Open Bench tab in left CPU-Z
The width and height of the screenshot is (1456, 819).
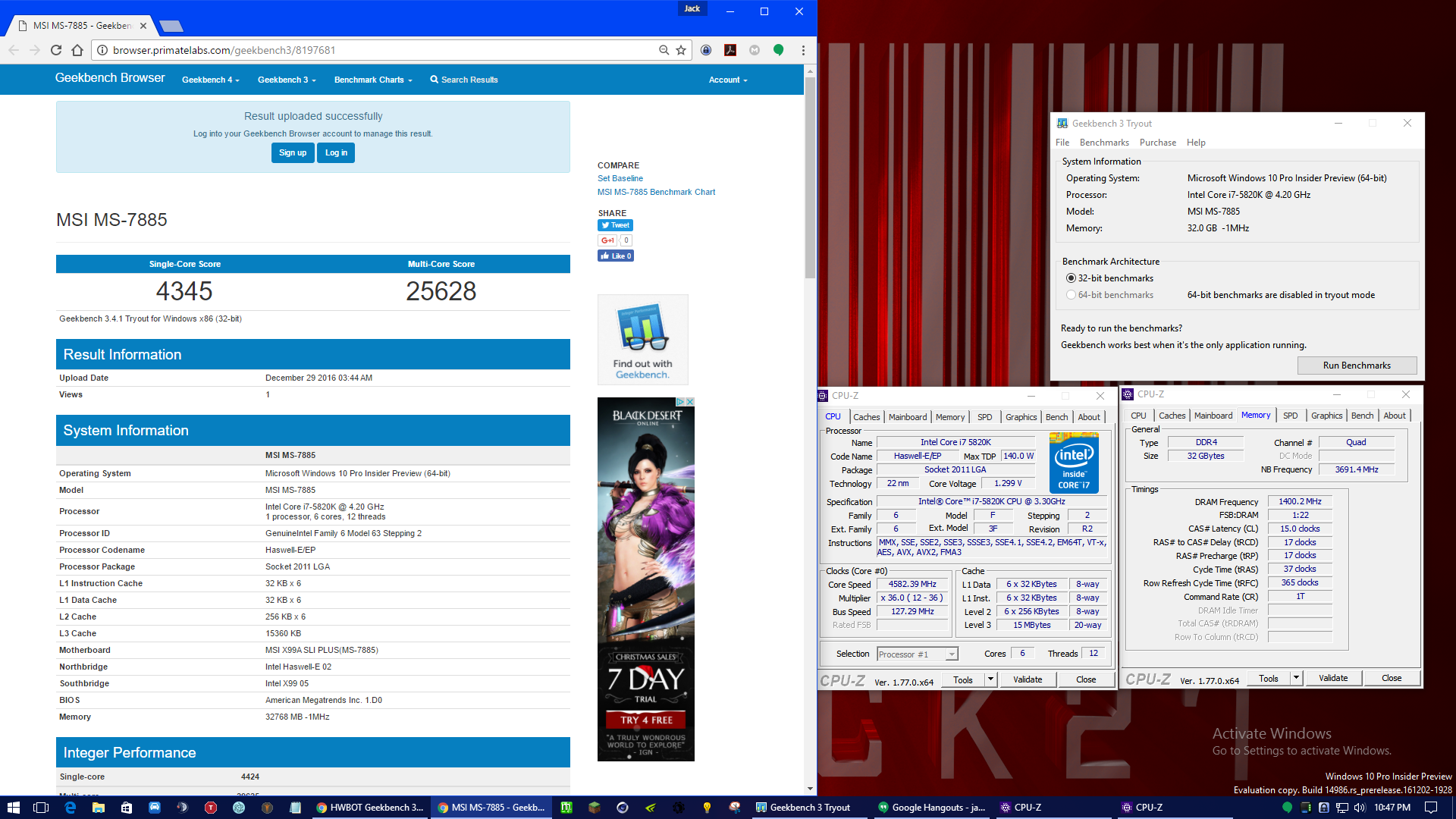1056,417
